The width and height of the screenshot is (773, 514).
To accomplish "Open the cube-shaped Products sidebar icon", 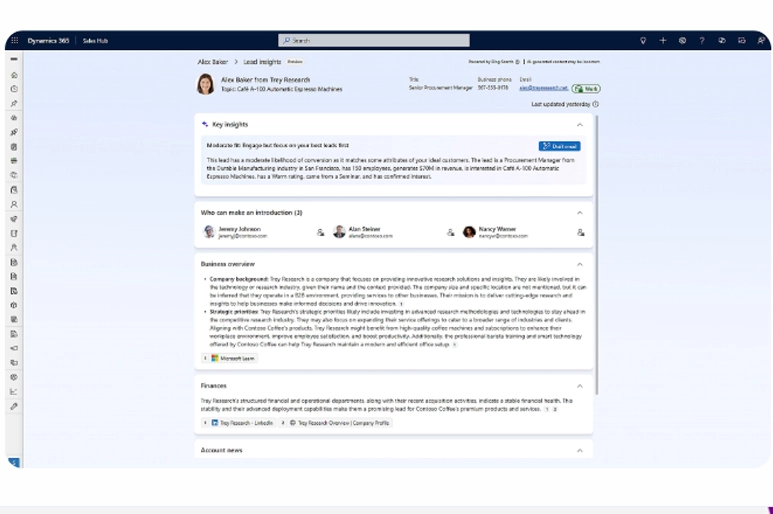I will coord(14,305).
